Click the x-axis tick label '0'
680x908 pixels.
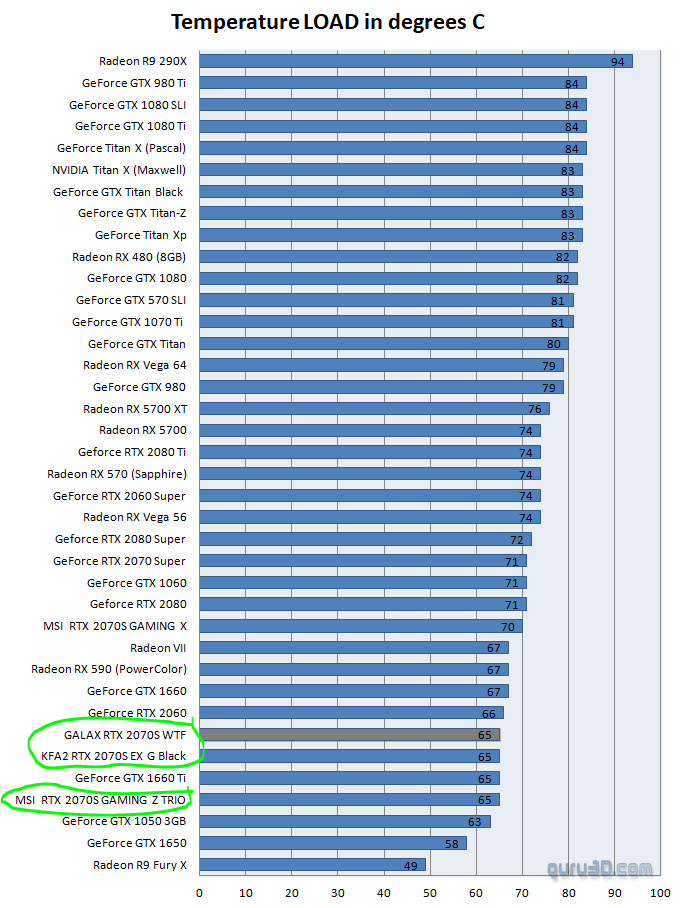199,893
